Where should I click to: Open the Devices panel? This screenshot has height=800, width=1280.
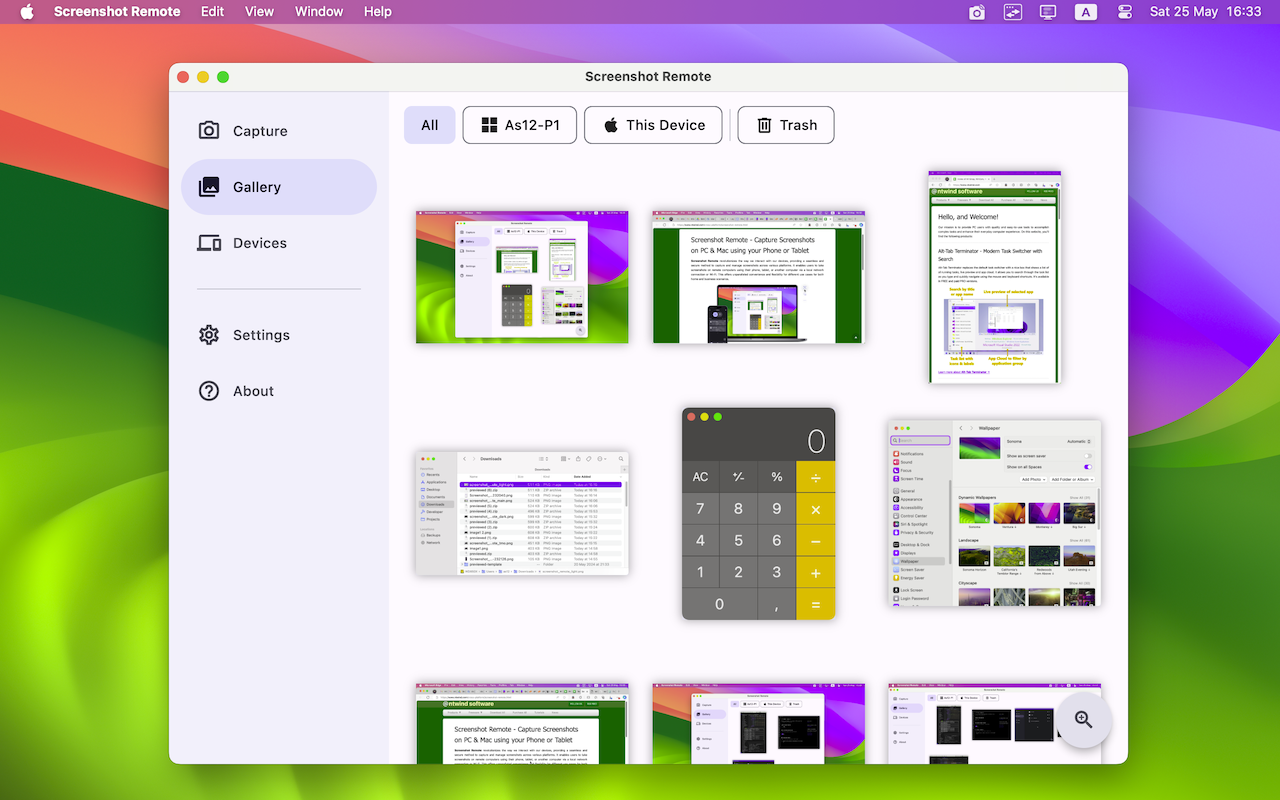click(261, 242)
